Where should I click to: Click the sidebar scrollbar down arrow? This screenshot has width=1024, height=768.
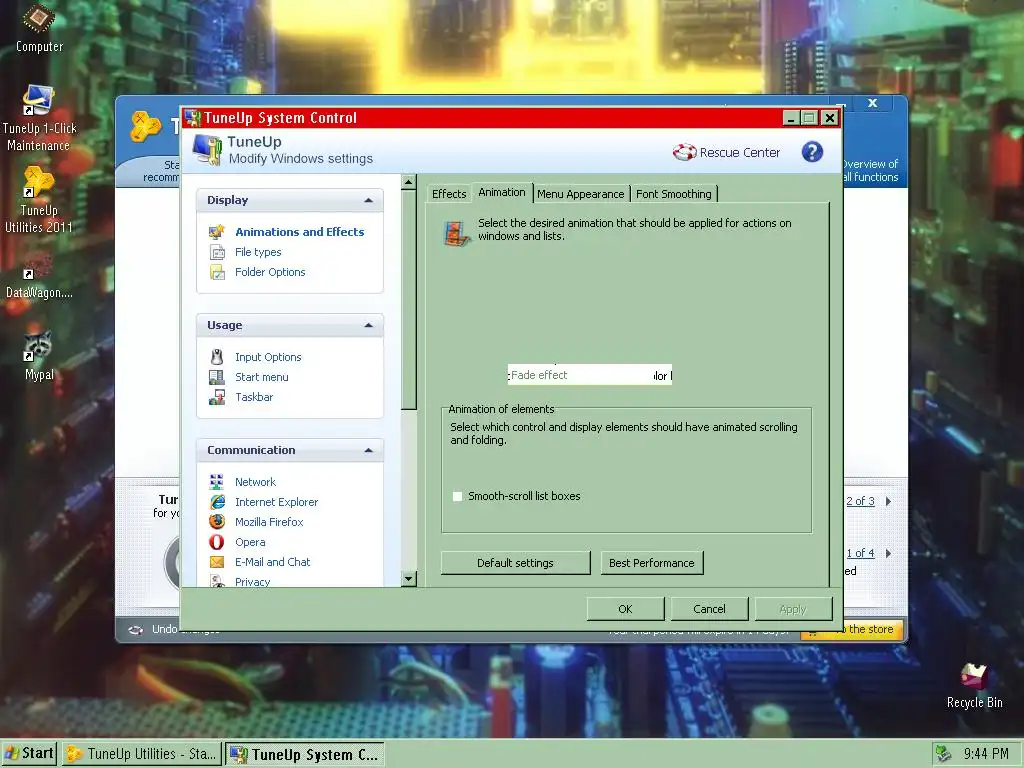coord(409,579)
